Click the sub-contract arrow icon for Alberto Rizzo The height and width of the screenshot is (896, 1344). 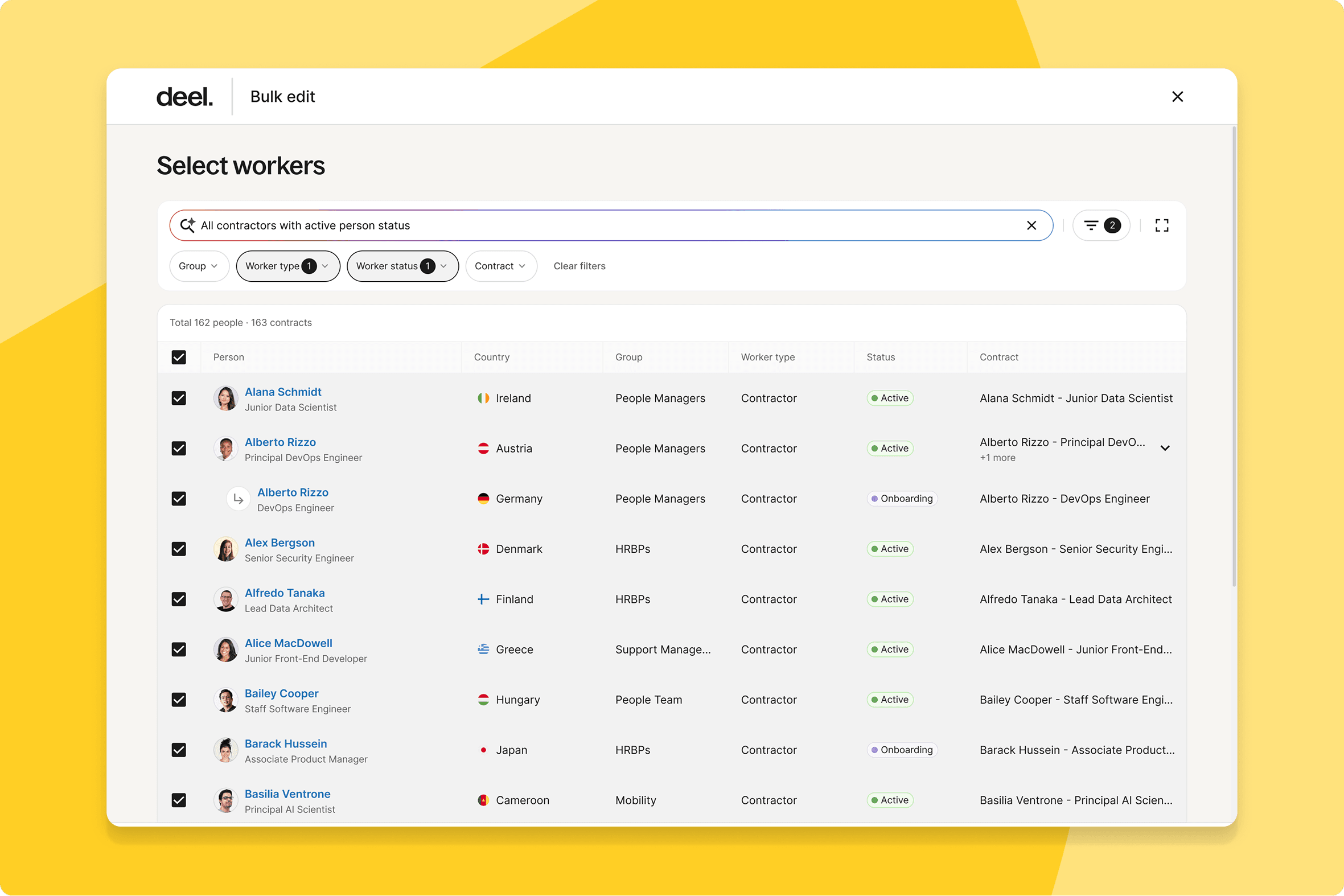[x=239, y=499]
